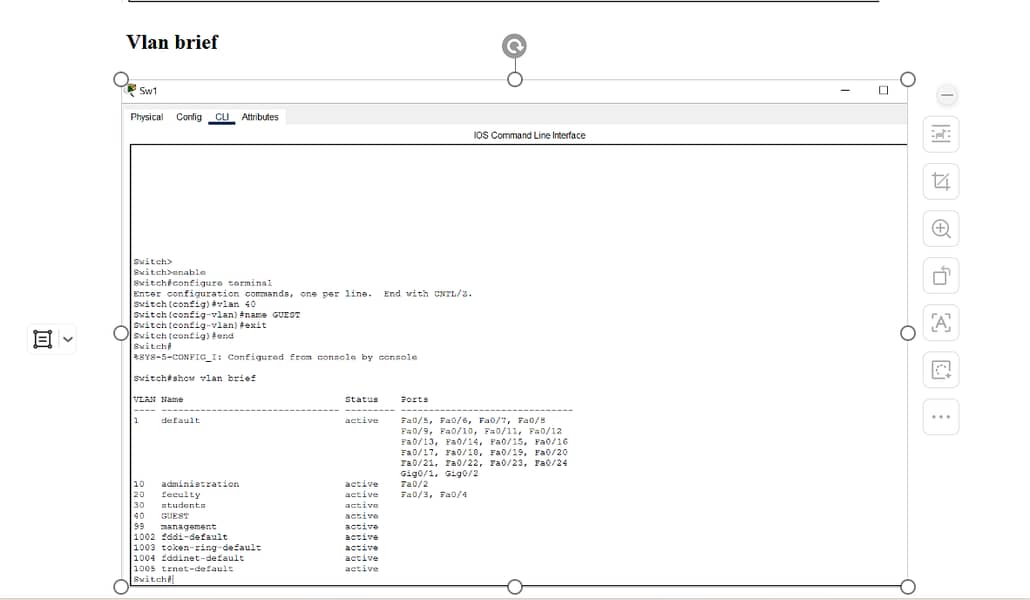The image size is (1030, 600).
Task: Click the extract text icon
Action: coord(941,323)
